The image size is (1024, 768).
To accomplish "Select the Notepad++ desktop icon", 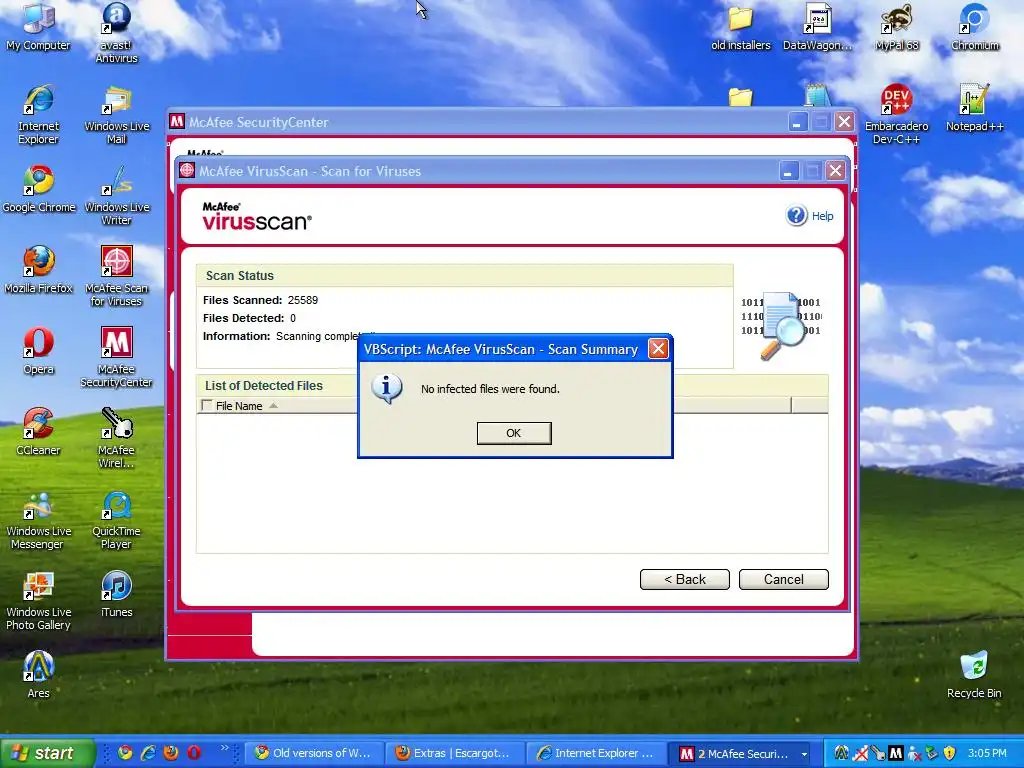I will coord(974,108).
